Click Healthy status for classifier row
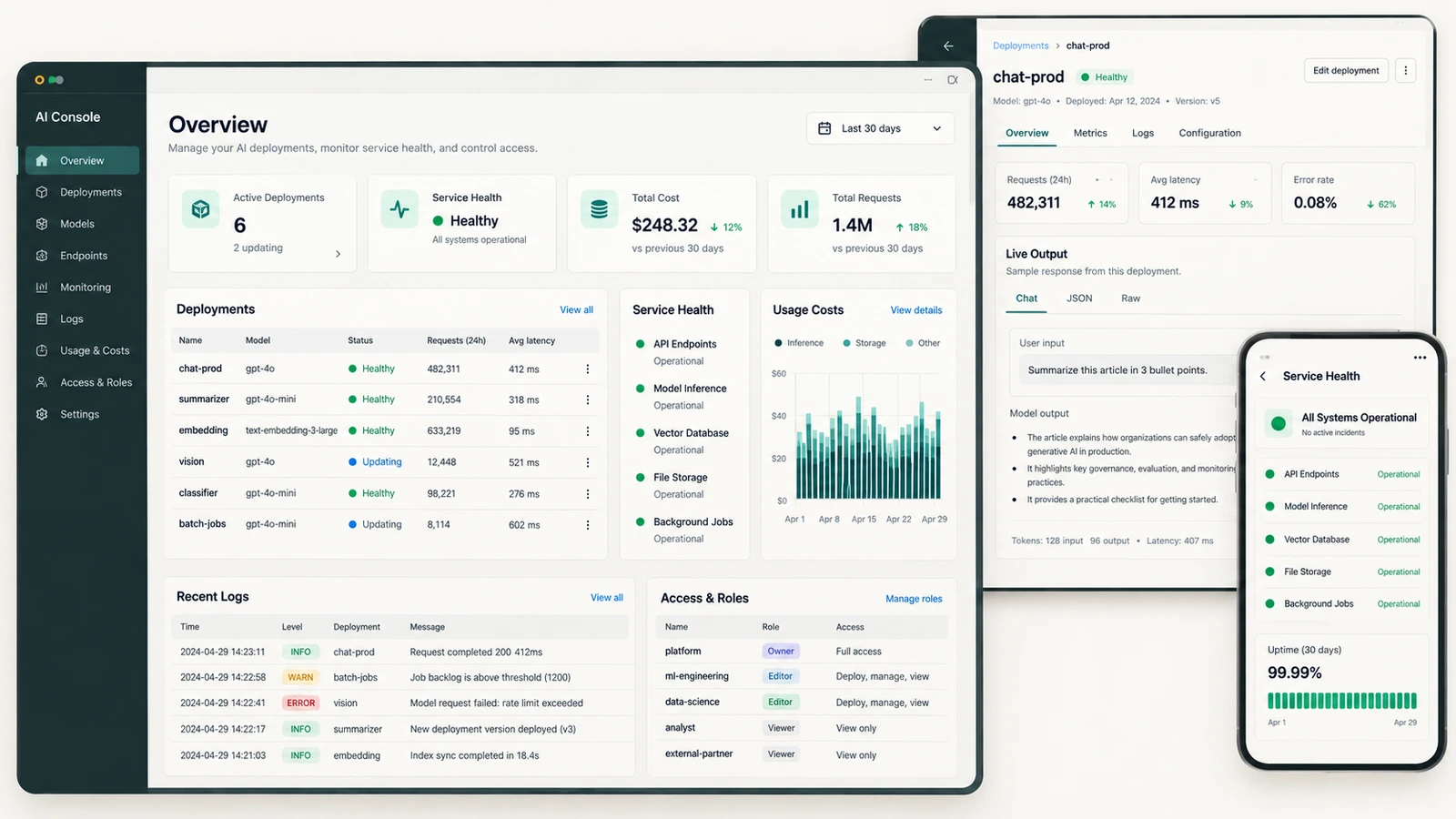The height and width of the screenshot is (819, 1456). [x=371, y=493]
